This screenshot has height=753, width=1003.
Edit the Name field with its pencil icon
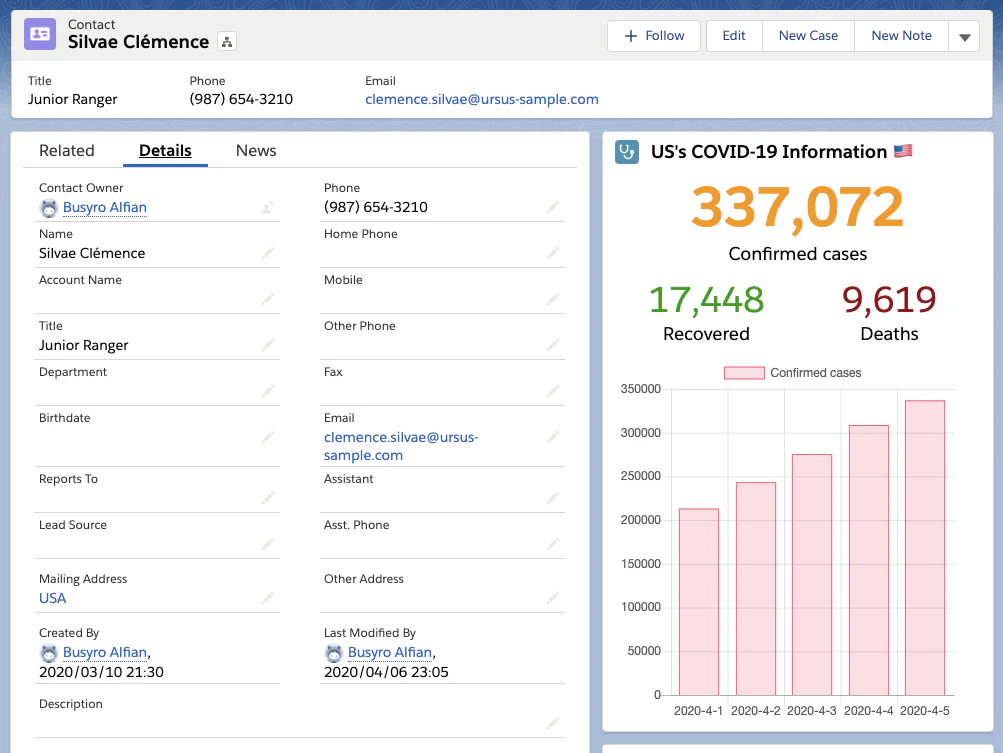click(268, 253)
